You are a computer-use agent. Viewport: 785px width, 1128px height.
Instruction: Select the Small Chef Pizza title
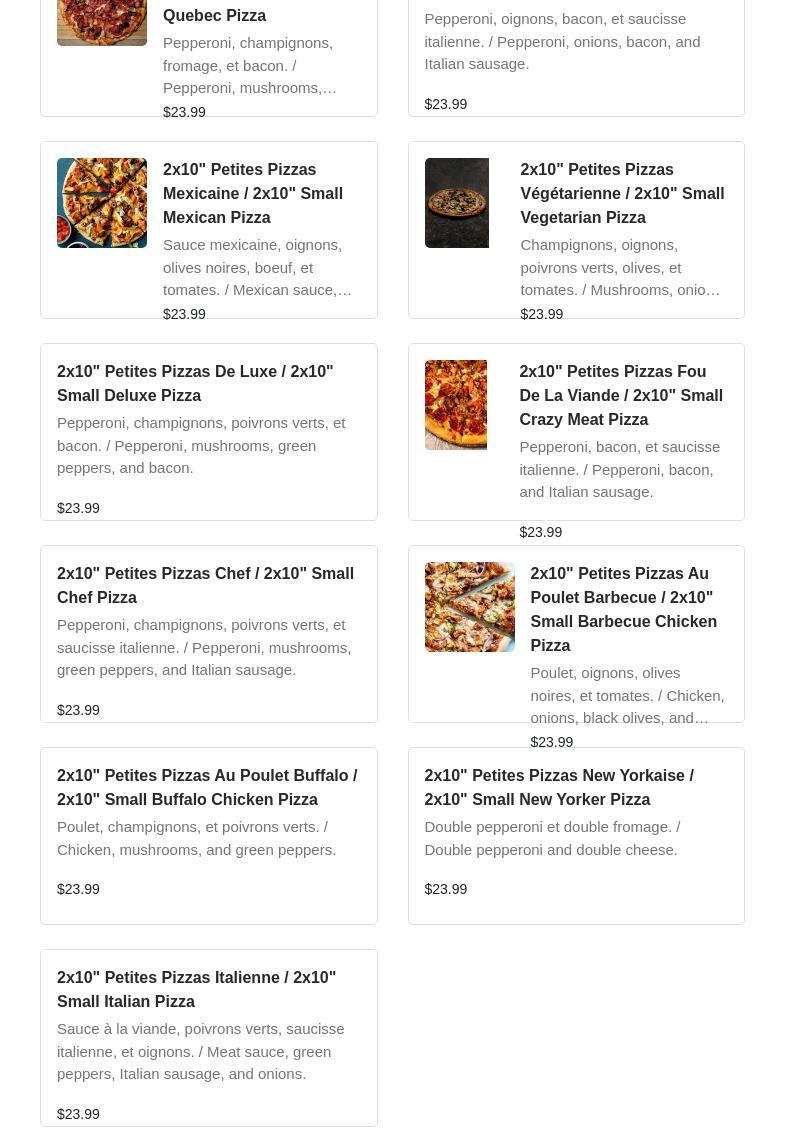[205, 586]
